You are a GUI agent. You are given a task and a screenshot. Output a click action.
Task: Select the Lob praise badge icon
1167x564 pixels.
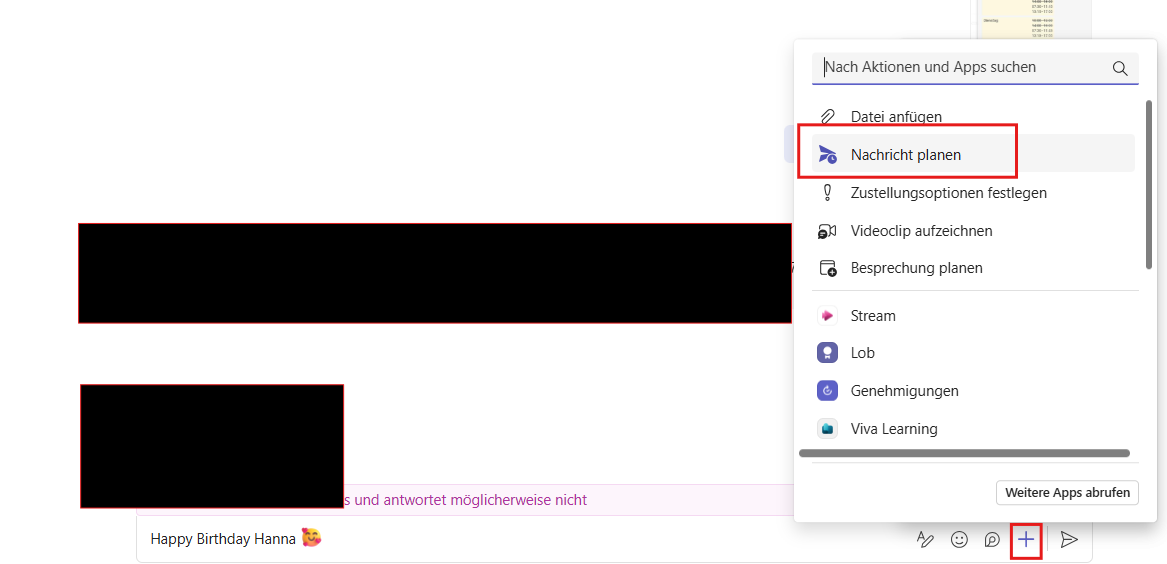pos(827,353)
